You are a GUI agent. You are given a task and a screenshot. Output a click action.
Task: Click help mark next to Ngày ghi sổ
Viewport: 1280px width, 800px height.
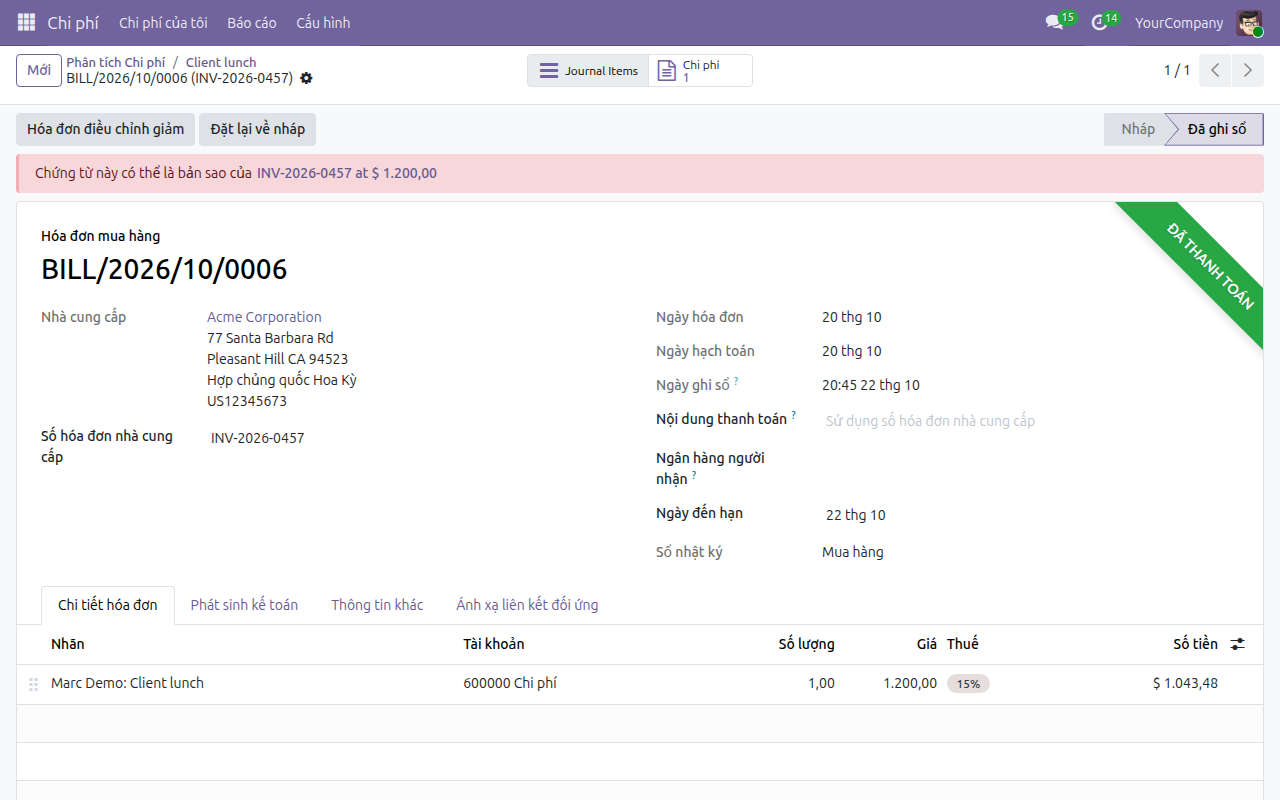pyautogui.click(x=736, y=381)
